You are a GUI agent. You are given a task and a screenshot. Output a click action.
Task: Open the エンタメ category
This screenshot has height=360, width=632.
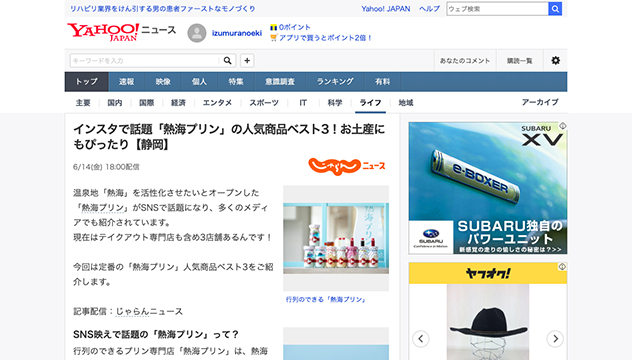[217, 103]
